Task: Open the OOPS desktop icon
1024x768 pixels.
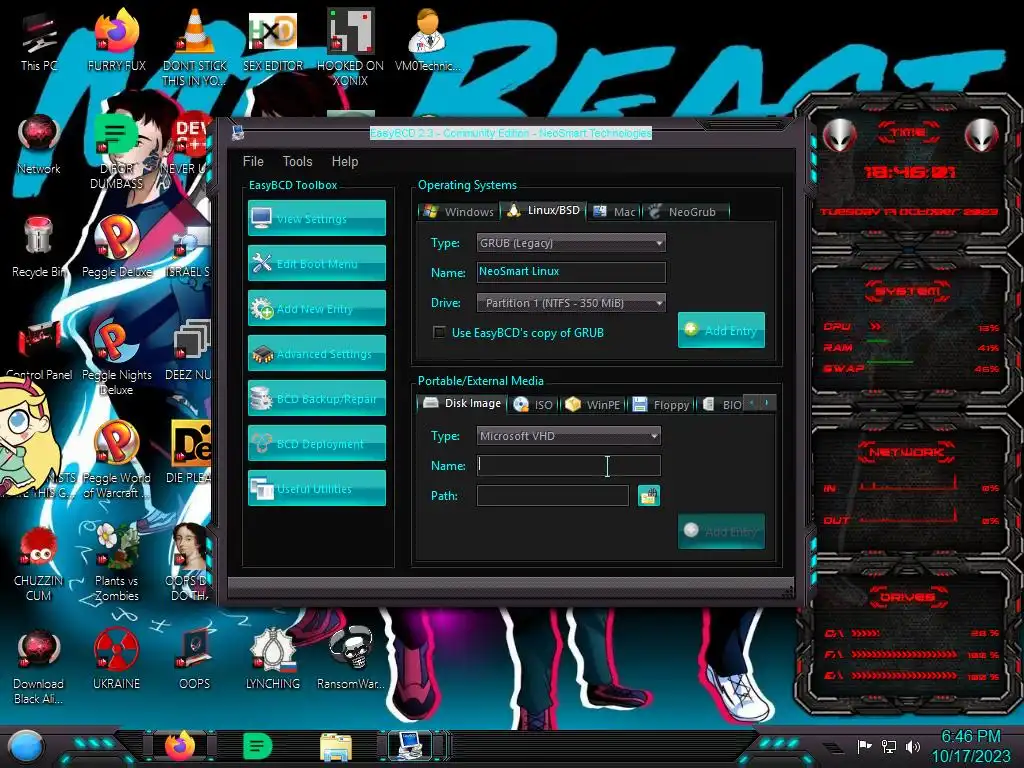Action: 195,660
